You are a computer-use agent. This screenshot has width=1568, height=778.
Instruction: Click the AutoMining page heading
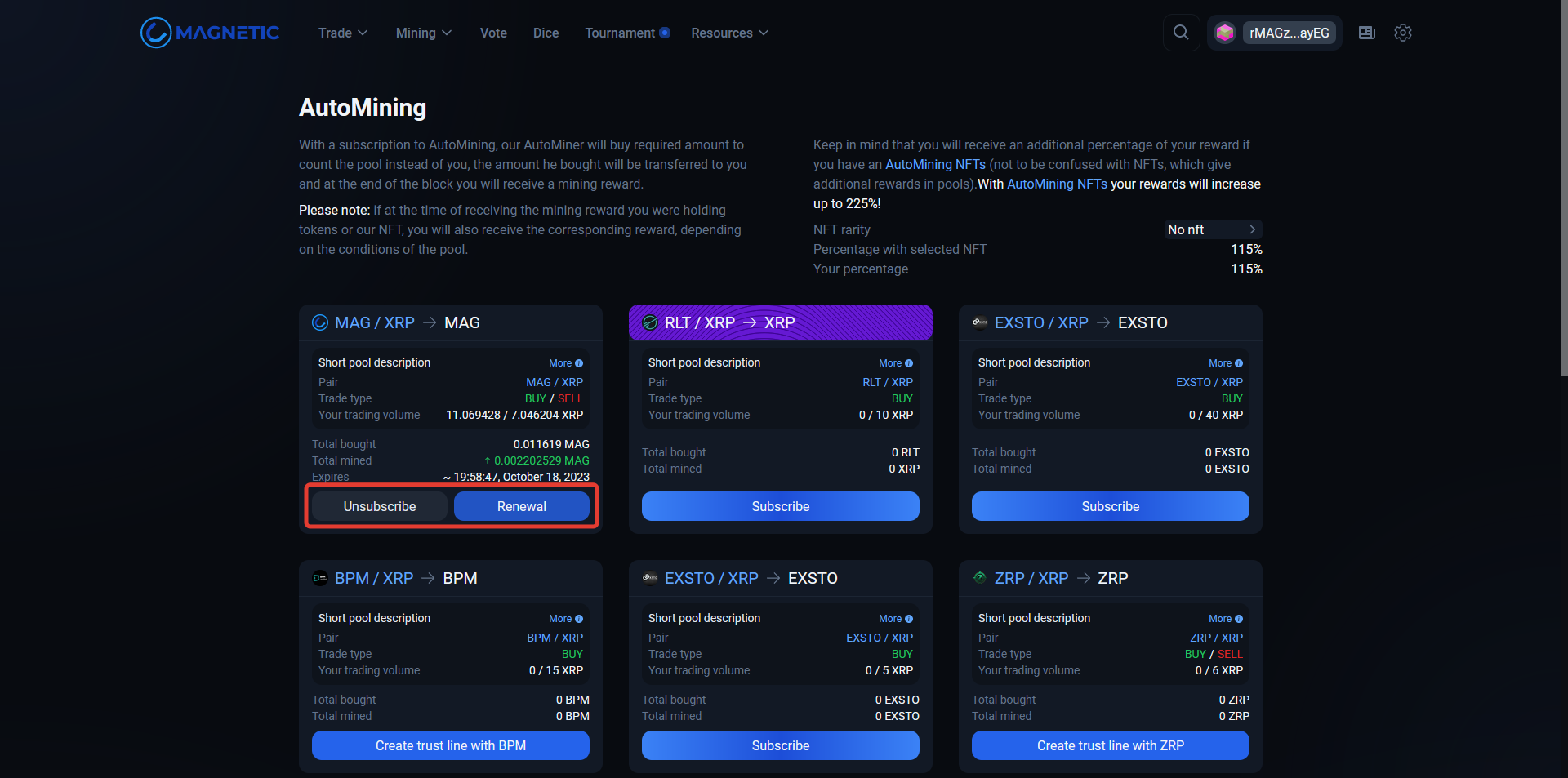[x=363, y=108]
